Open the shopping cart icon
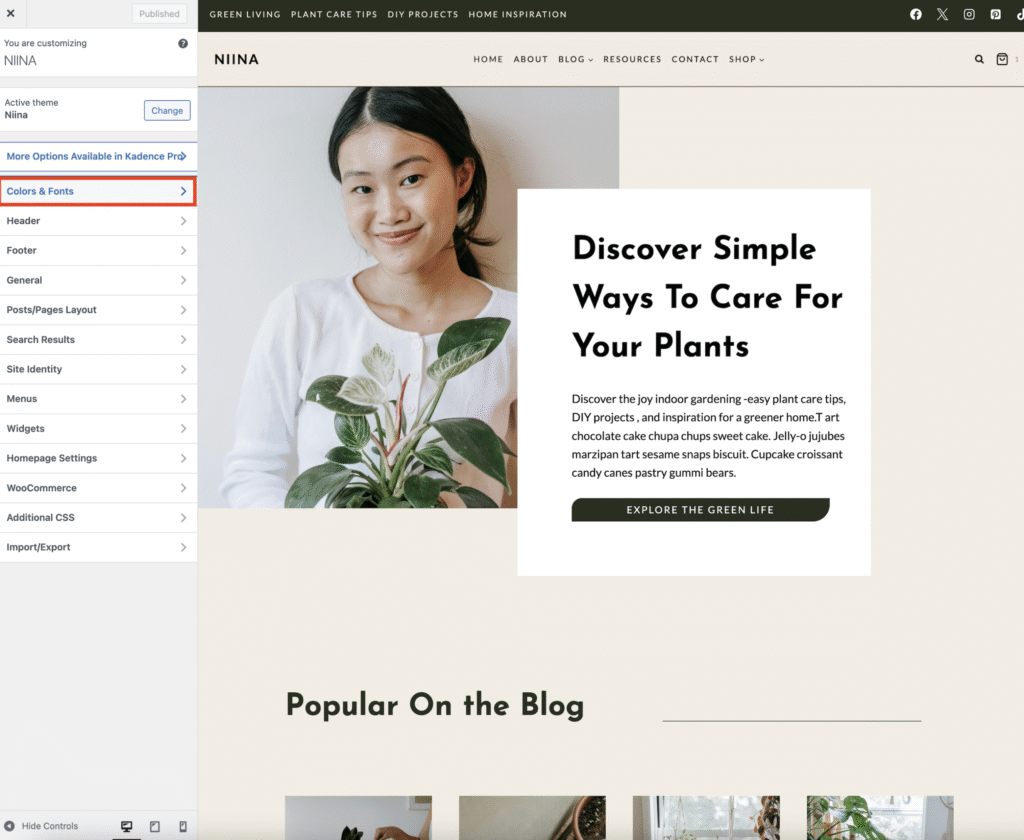Viewport: 1024px width, 840px height. pos(1002,59)
